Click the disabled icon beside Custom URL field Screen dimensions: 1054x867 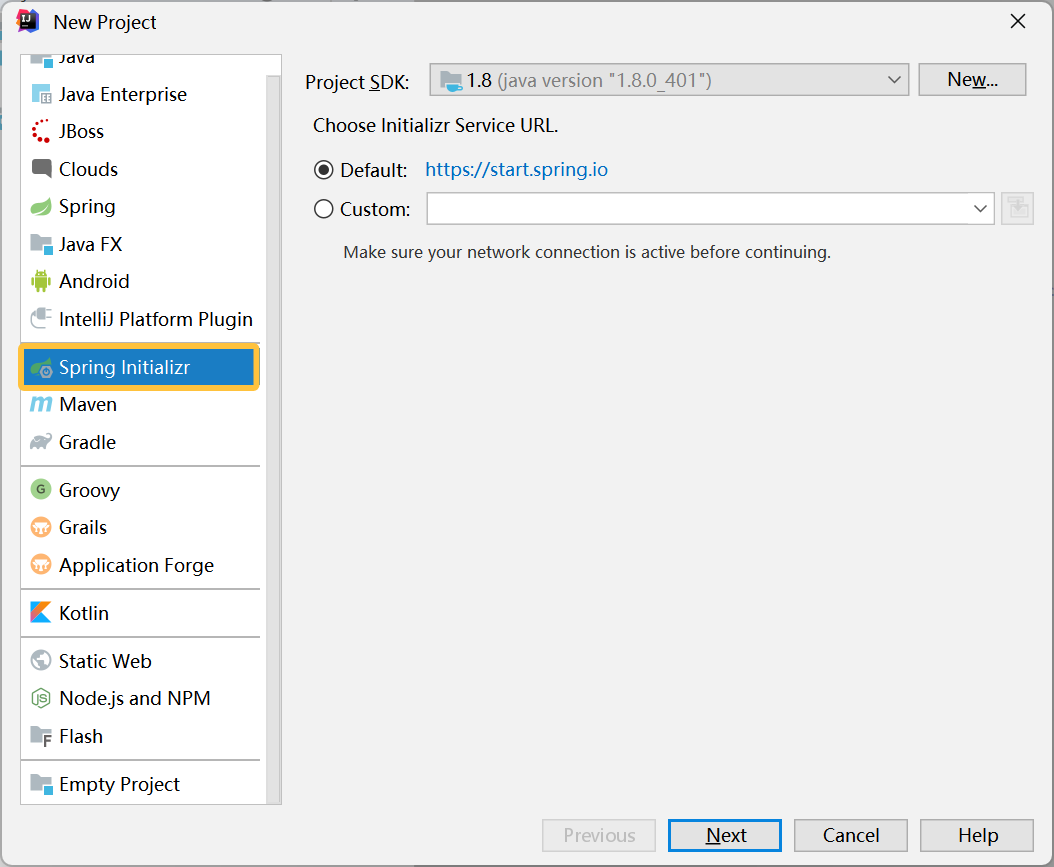(x=1017, y=208)
